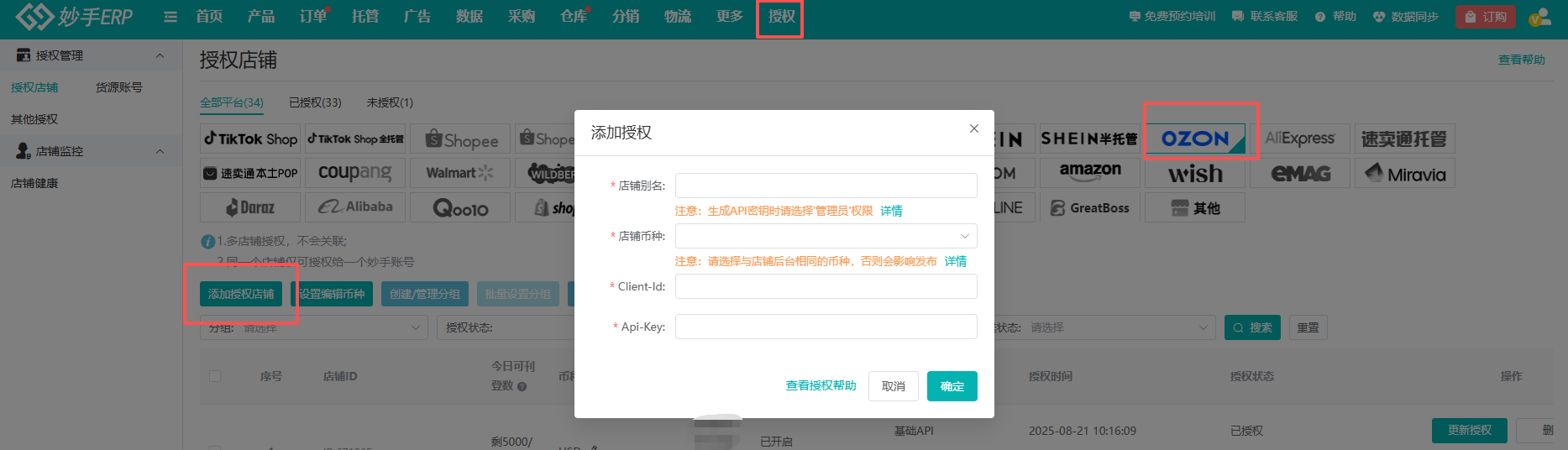Open the 授权 top menu
The width and height of the screenshot is (1568, 450).
coord(781,17)
